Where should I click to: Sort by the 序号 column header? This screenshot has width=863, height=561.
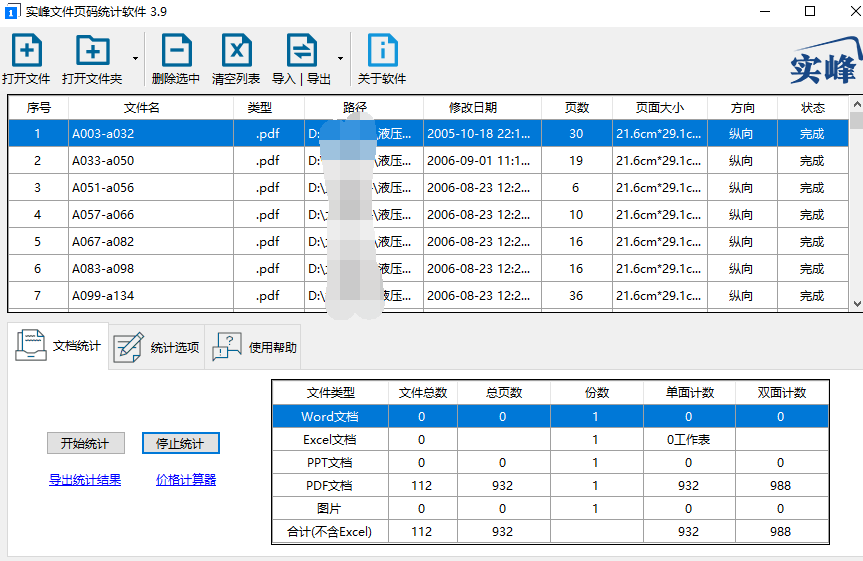coord(39,107)
